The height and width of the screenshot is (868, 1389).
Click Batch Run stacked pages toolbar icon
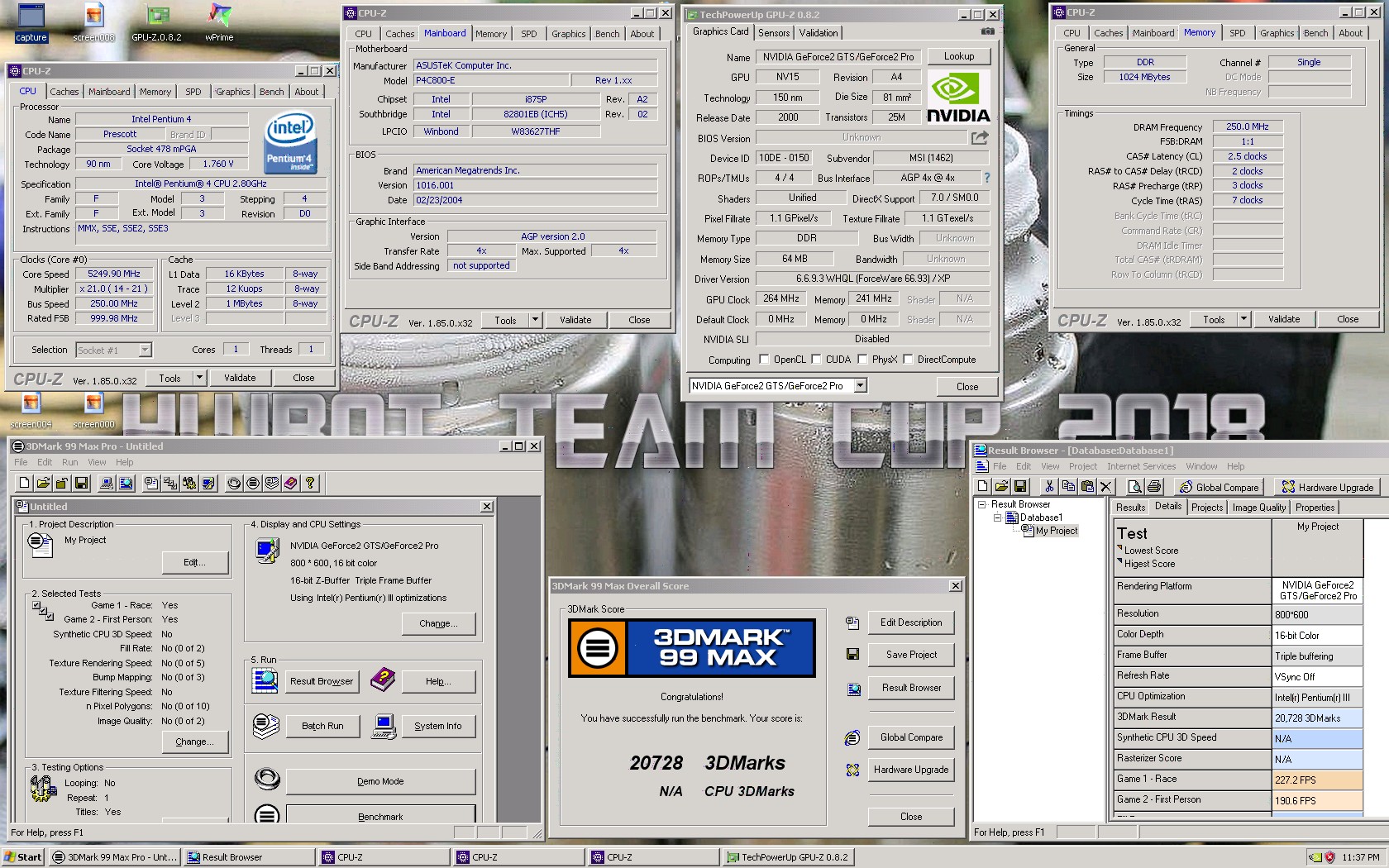pos(272,483)
